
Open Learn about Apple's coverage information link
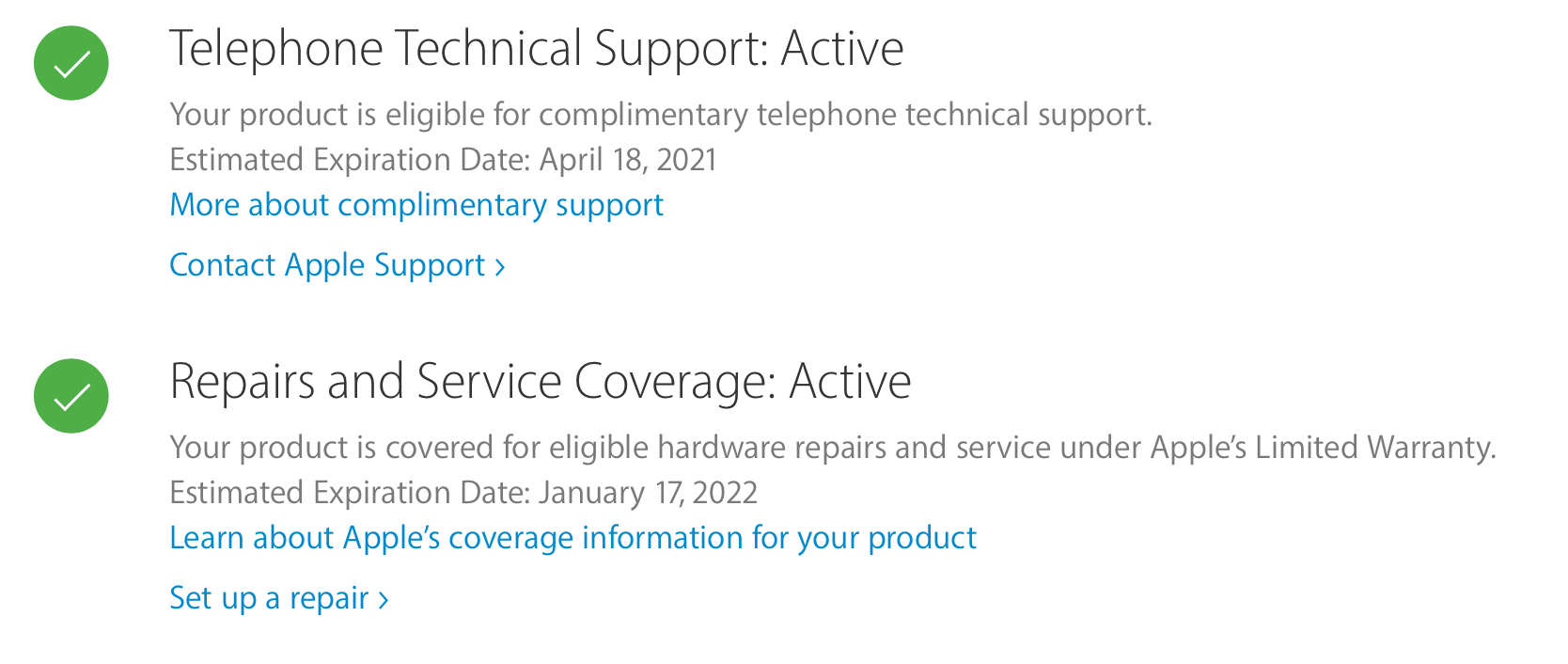572,538
